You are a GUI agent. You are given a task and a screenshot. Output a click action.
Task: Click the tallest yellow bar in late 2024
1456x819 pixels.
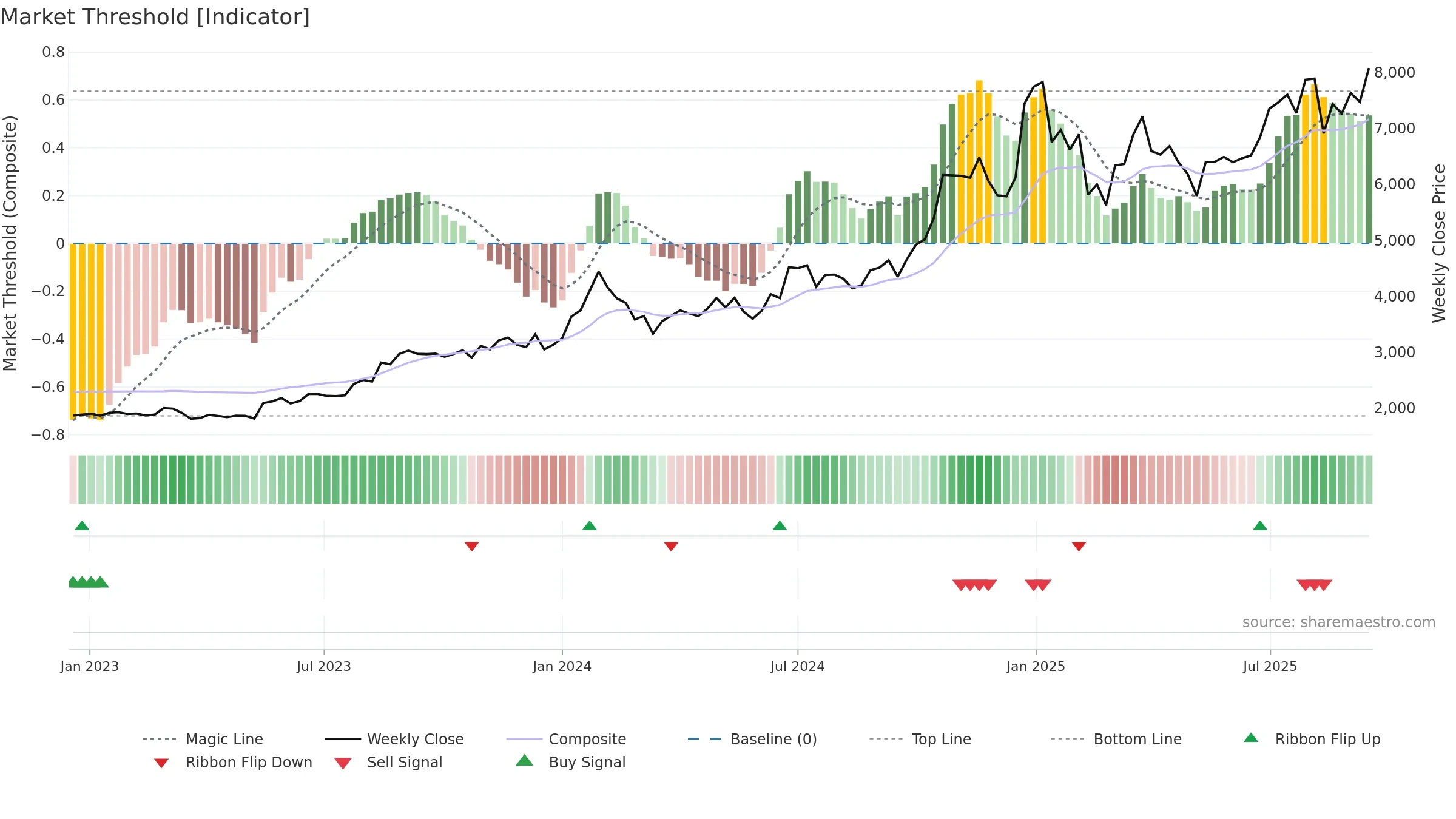pyautogui.click(x=979, y=162)
